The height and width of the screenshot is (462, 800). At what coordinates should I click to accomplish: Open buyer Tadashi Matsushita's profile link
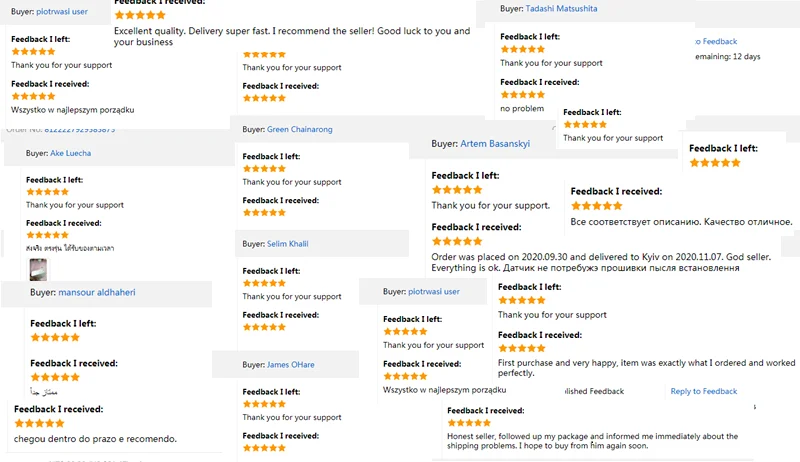[562, 8]
